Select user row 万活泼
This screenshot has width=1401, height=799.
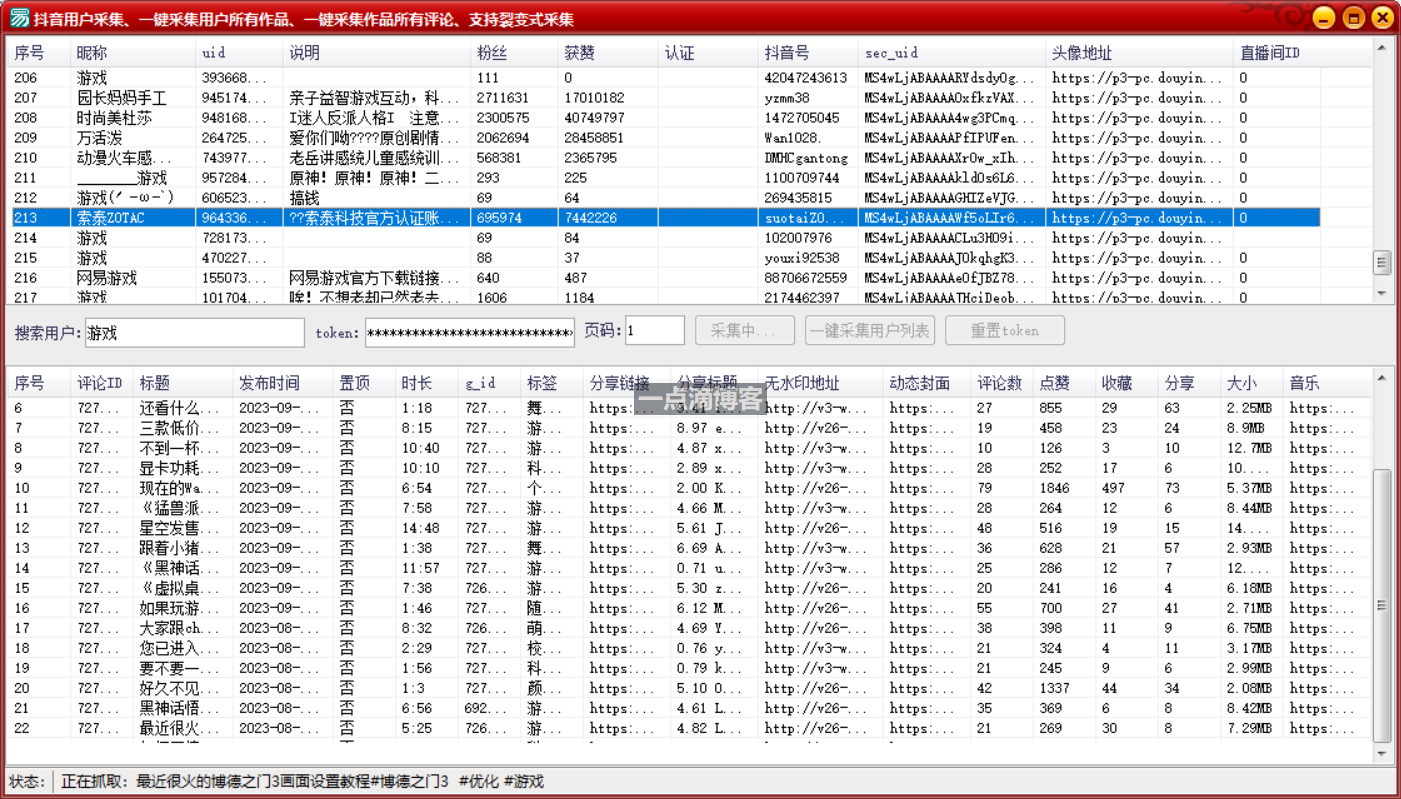coord(665,138)
